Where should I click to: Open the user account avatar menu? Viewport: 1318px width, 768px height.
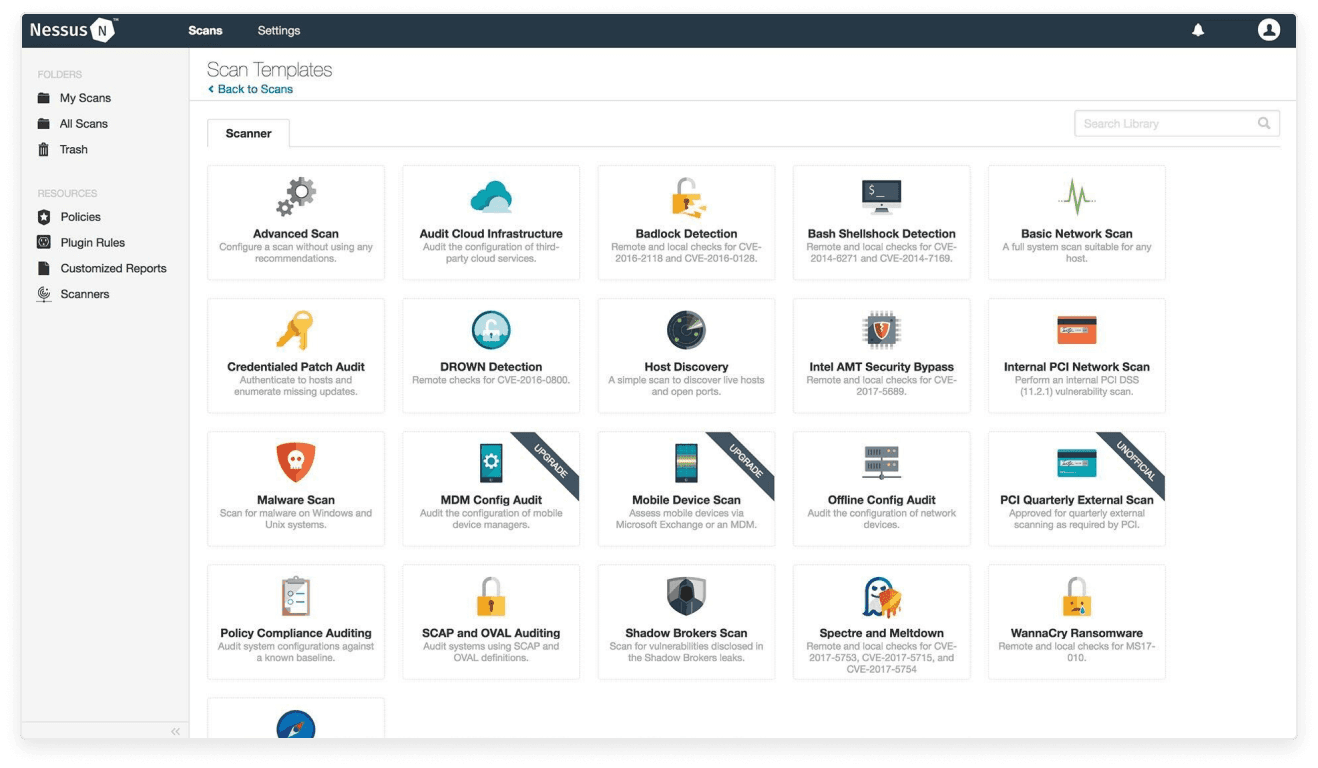pos(1268,30)
